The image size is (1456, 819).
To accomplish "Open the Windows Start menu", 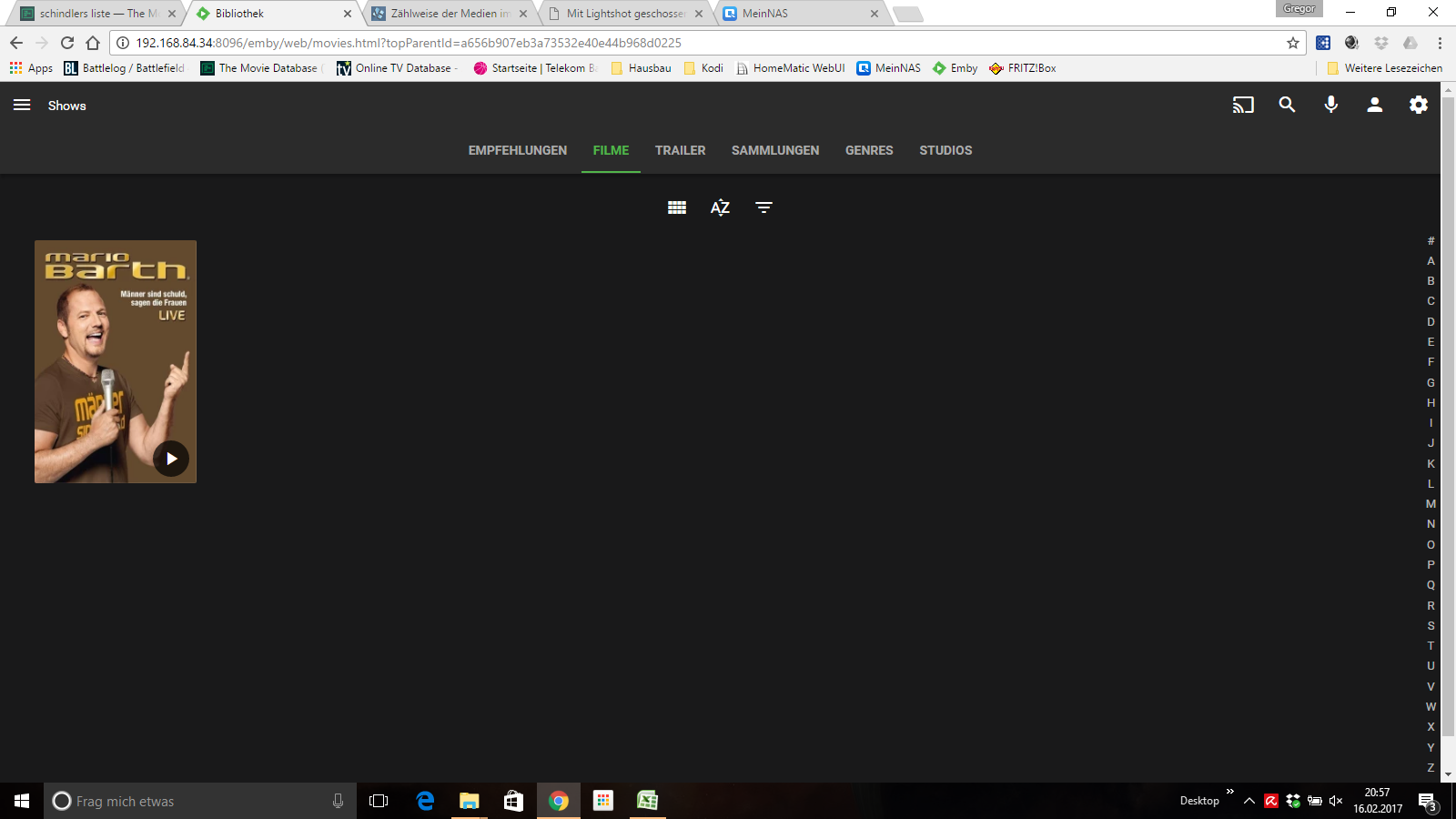I will pyautogui.click(x=22, y=801).
